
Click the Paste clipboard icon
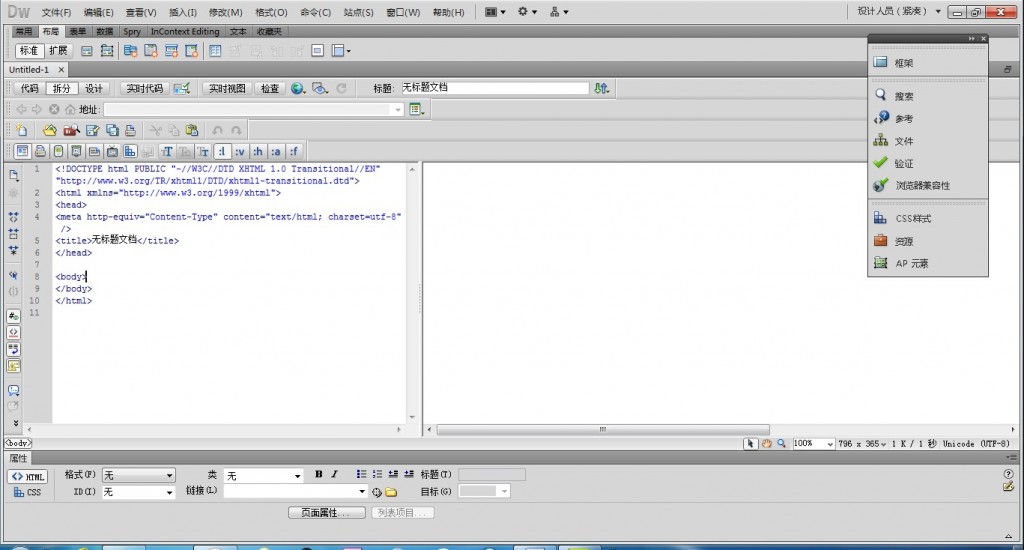pos(191,130)
